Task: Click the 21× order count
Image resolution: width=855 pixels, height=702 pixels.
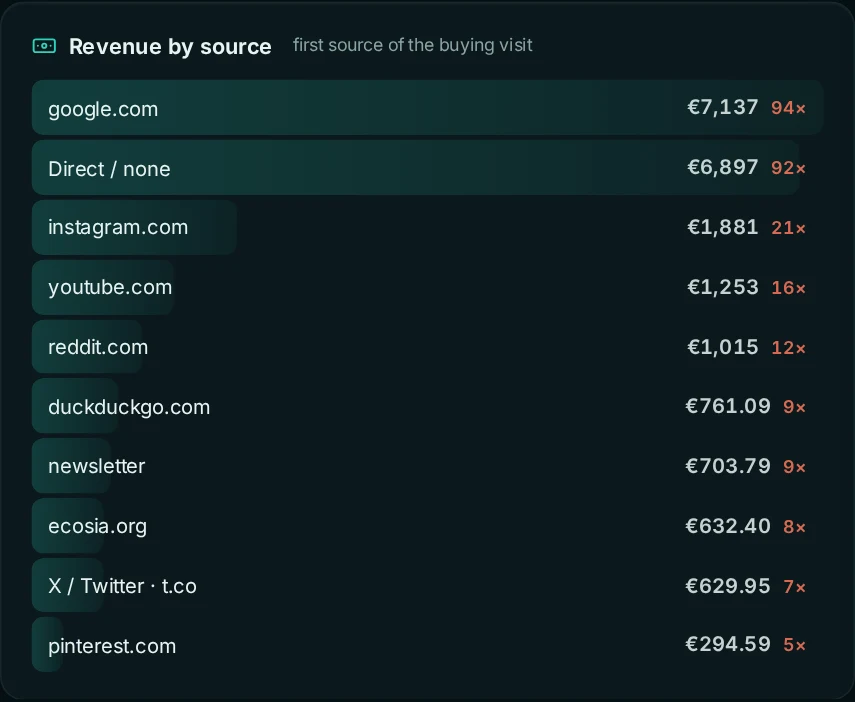Action: point(788,228)
